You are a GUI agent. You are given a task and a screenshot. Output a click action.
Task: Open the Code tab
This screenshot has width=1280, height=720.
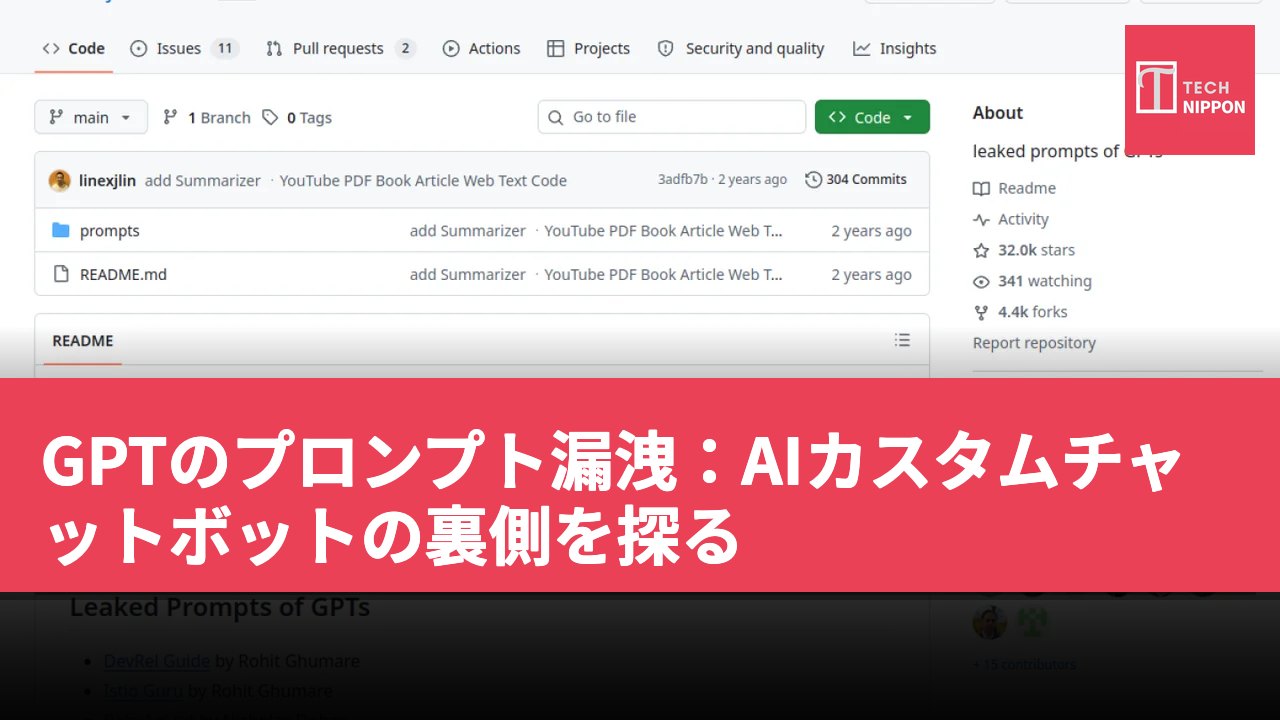click(74, 48)
